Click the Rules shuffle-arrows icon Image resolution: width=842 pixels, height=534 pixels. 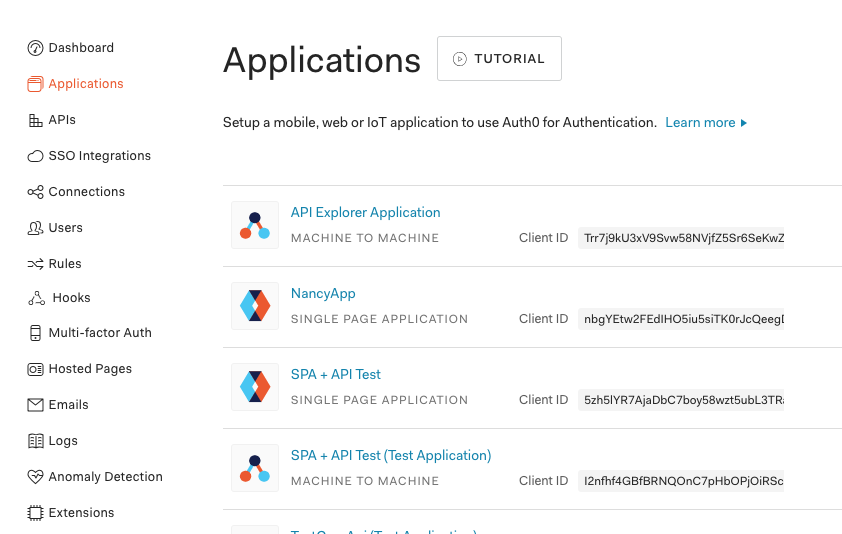(x=35, y=264)
